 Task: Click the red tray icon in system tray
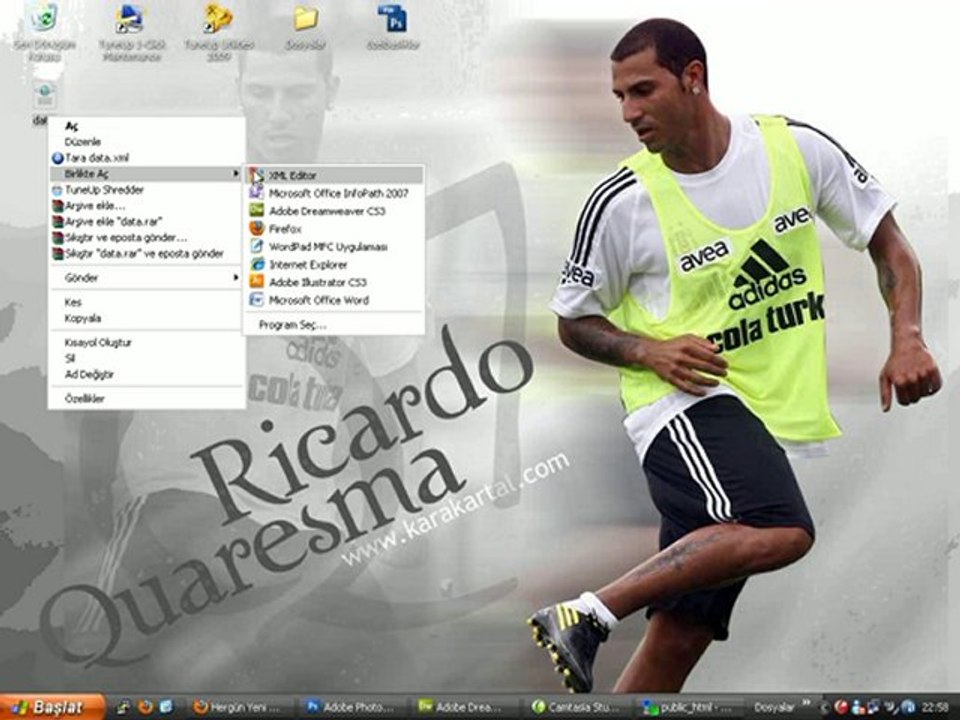click(841, 708)
